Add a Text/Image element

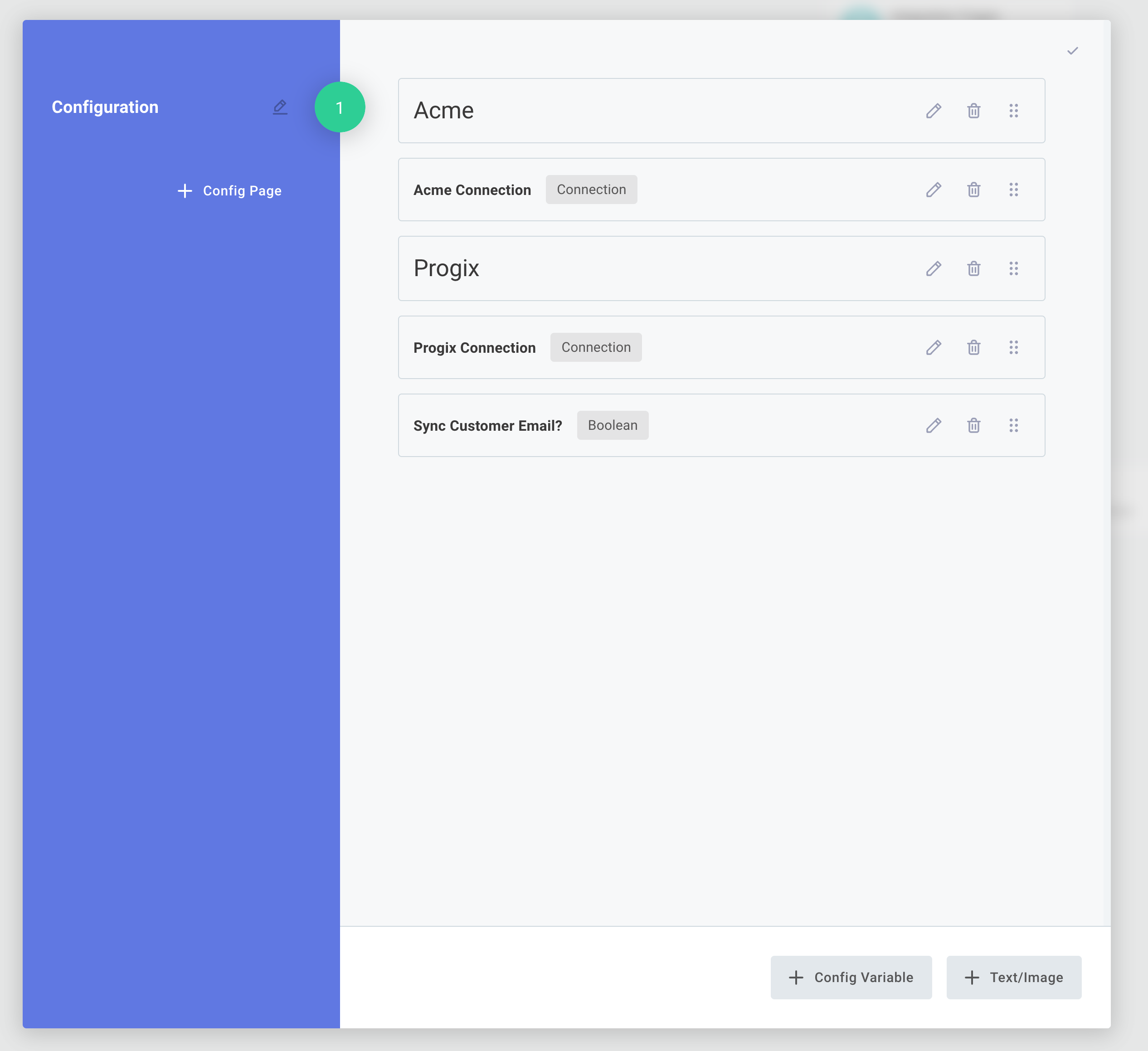[x=1014, y=977]
